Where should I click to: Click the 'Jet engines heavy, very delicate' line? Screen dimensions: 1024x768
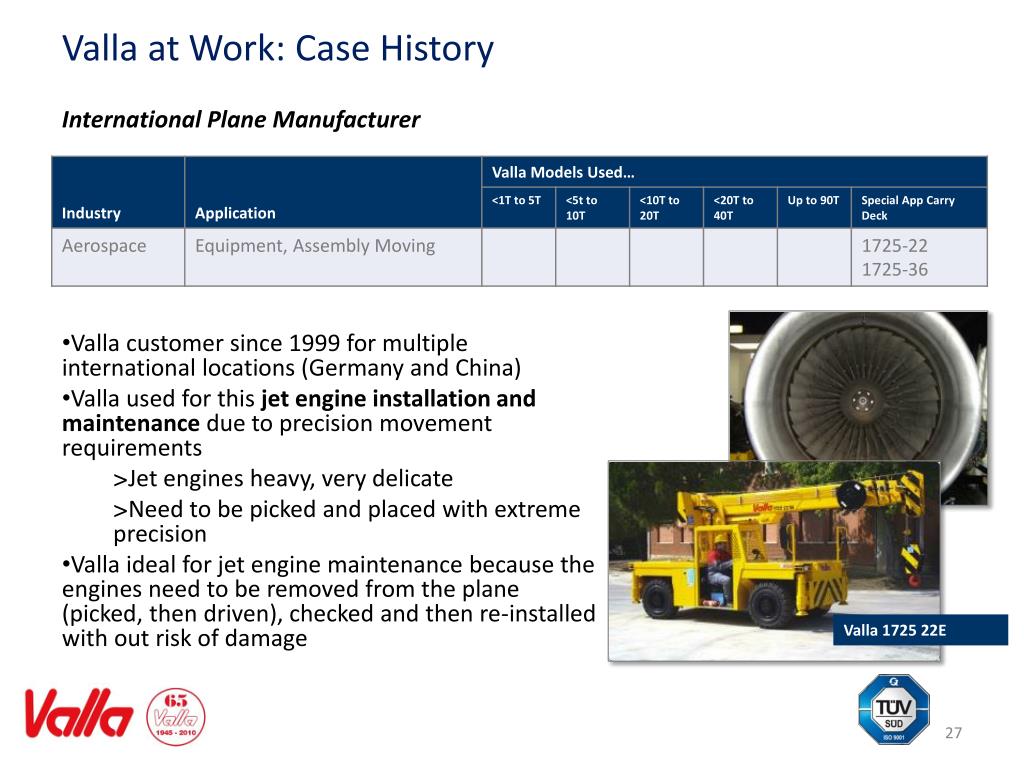[x=283, y=479]
